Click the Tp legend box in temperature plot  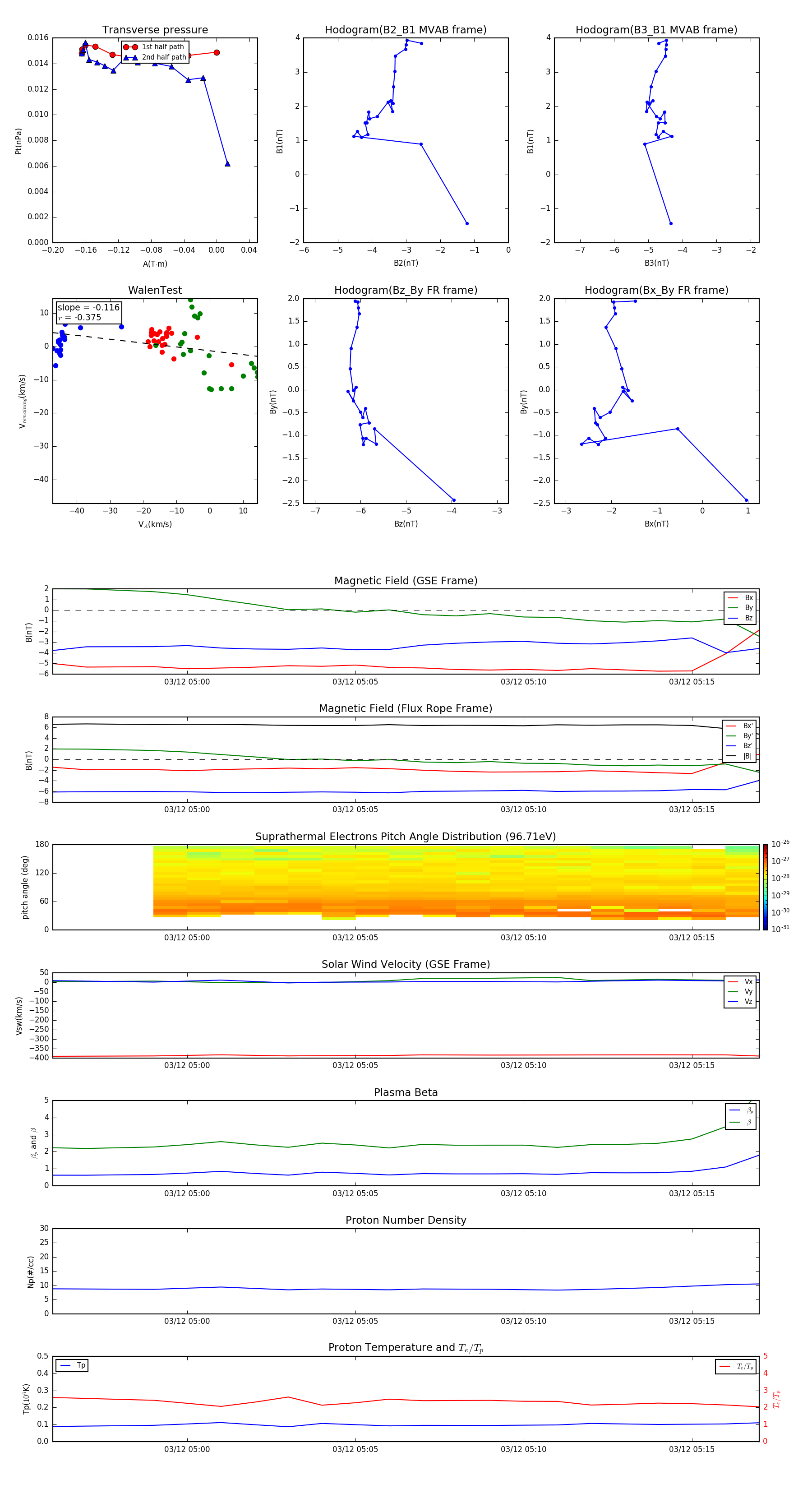(x=72, y=1365)
